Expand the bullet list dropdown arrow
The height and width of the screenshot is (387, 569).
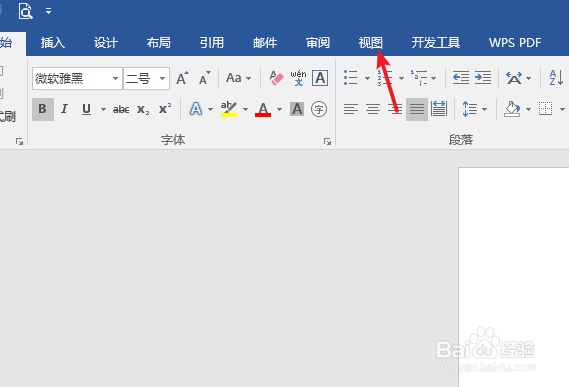pos(367,78)
